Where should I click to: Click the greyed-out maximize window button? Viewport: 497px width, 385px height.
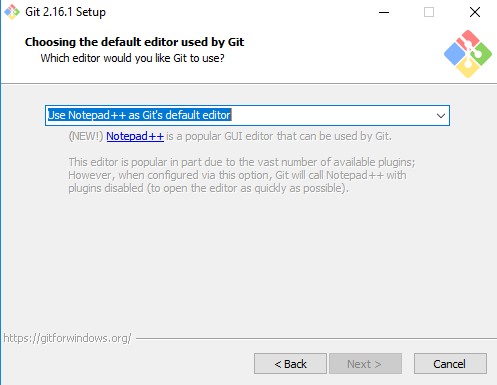pos(429,12)
